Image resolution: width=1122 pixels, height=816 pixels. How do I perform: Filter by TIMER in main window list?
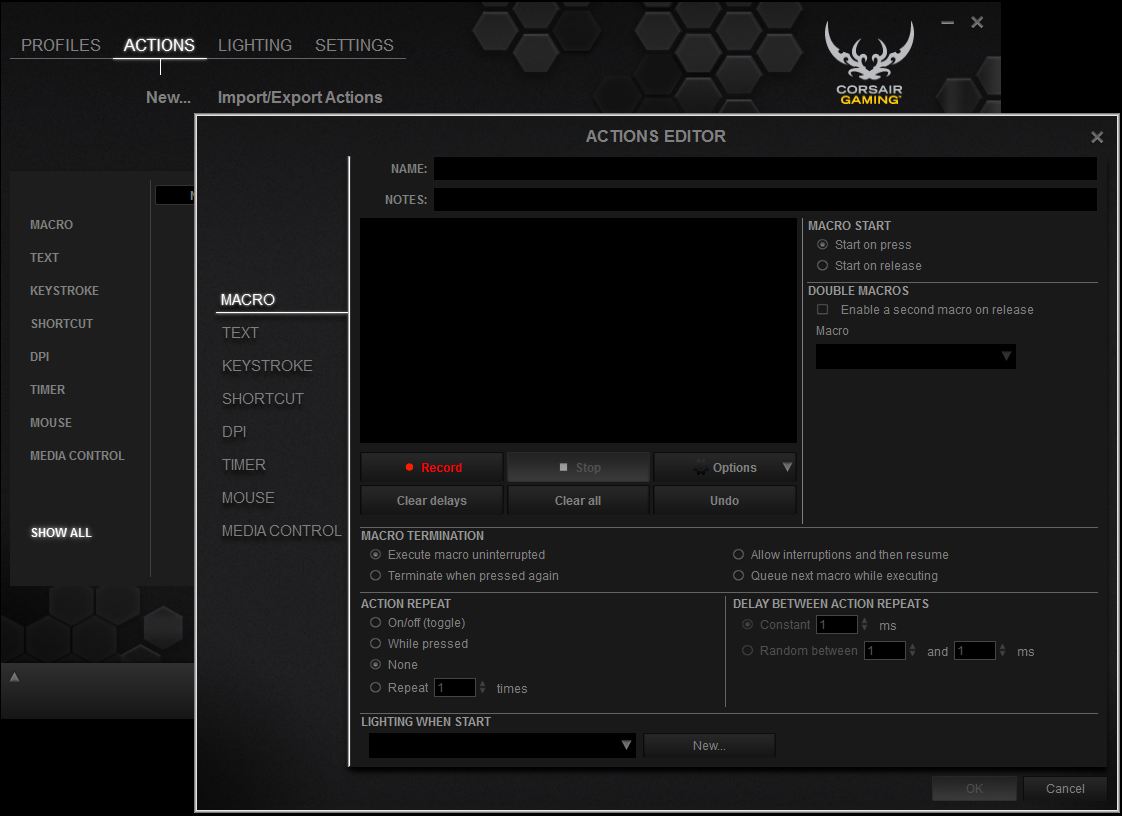[47, 389]
